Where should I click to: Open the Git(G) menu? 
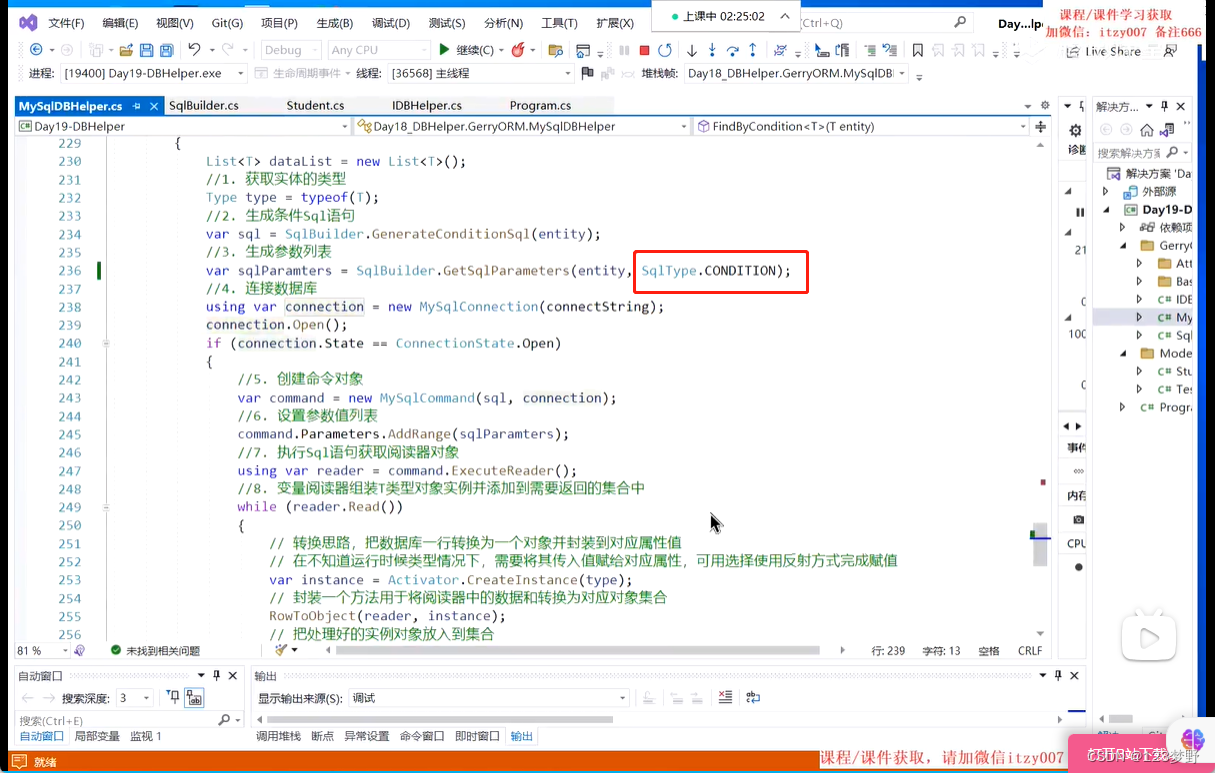click(x=227, y=23)
